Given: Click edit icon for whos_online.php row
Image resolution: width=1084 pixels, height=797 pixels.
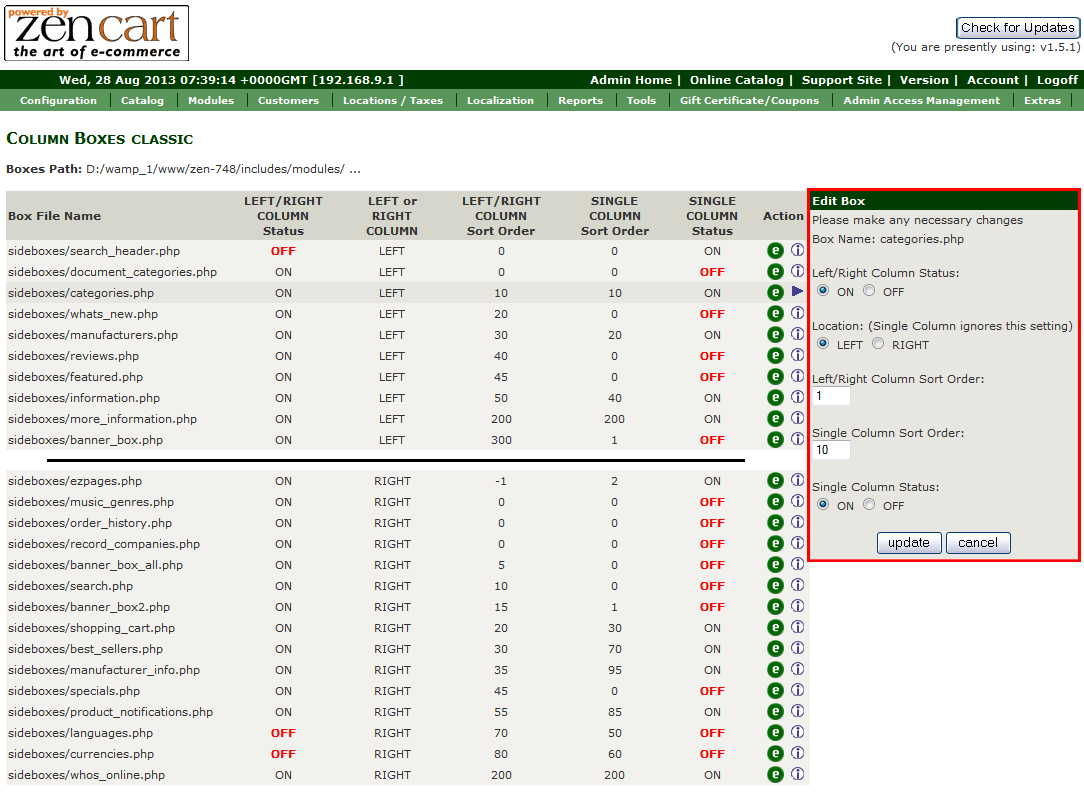Looking at the screenshot, I should 775,775.
